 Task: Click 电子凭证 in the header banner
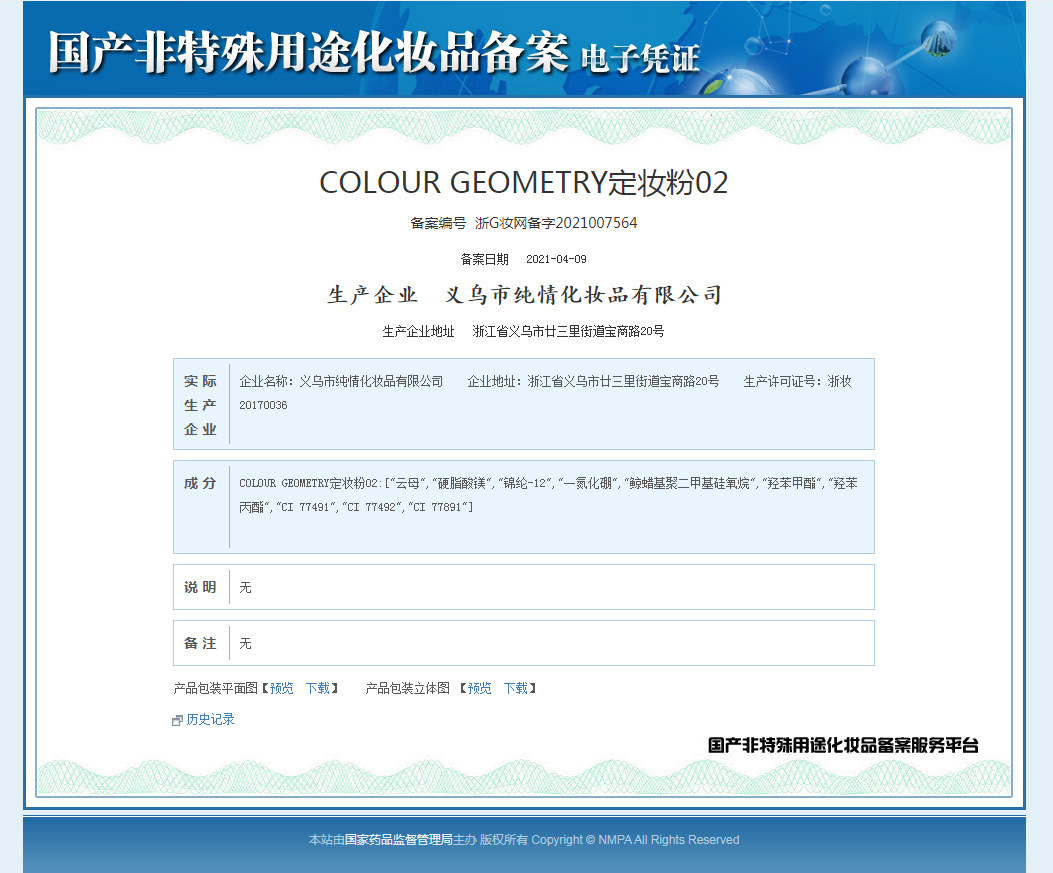641,58
